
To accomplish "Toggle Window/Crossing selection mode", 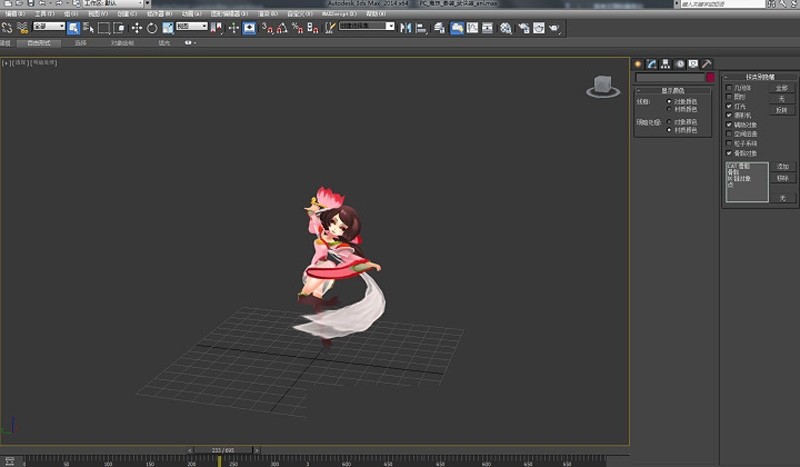I will (x=119, y=28).
